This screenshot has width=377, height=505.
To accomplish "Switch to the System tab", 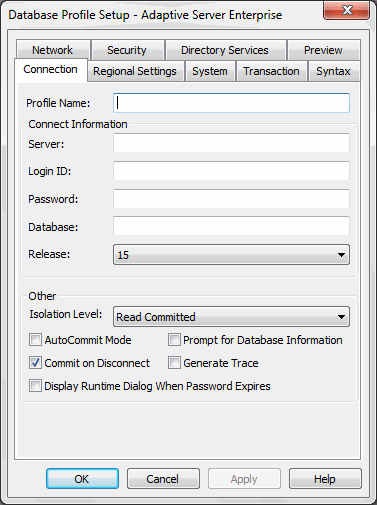I will coord(210,71).
